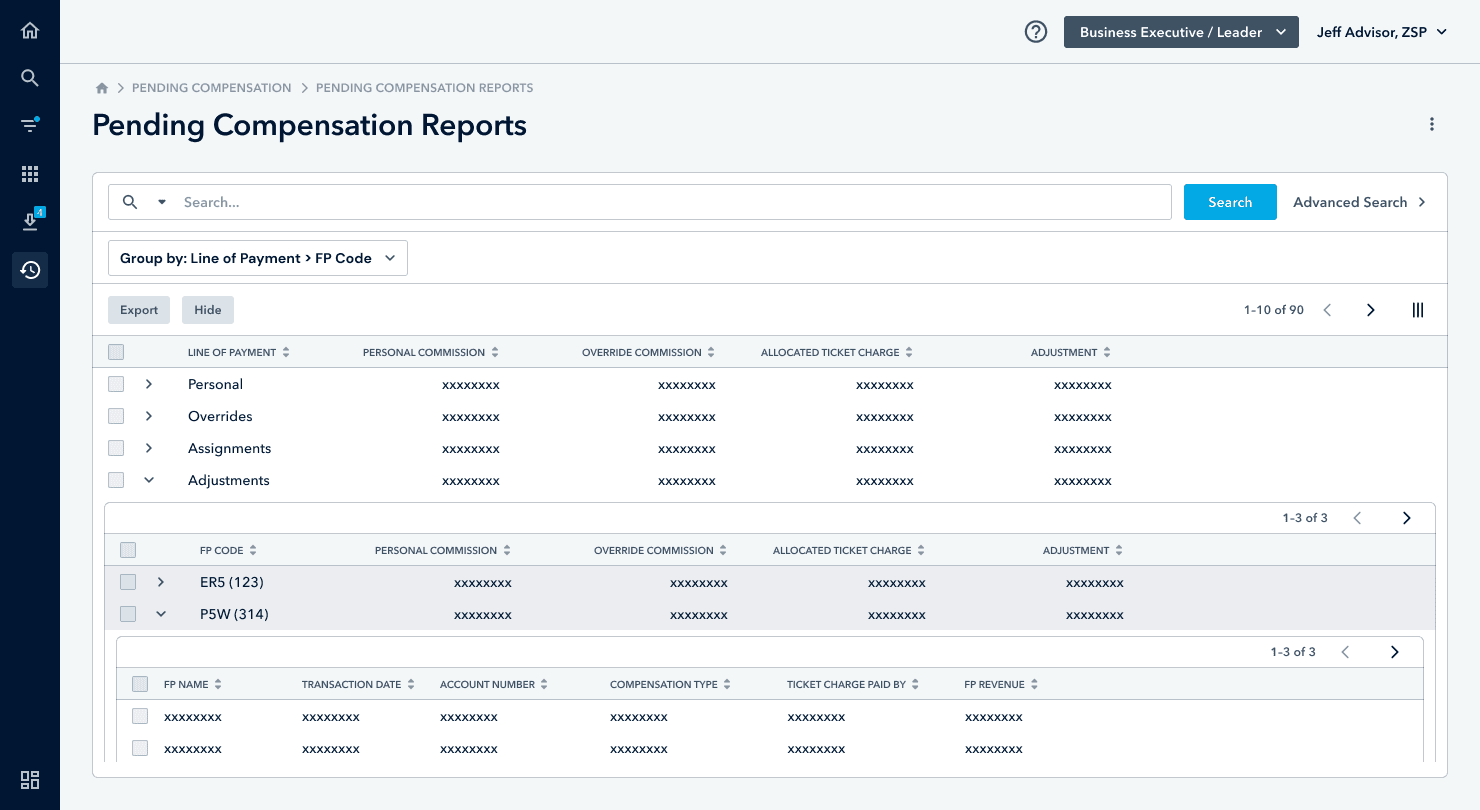The height and width of the screenshot is (810, 1480).
Task: Open the dashboard widgets icon at sidebar bottom
Action: pyautogui.click(x=30, y=780)
